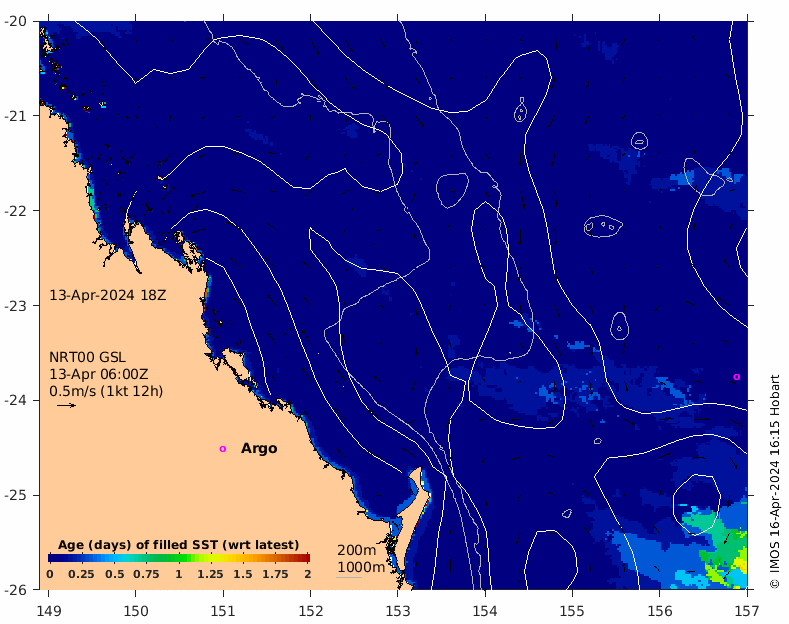Image resolution: width=789 pixels, height=624 pixels.
Task: Click longitude axis label '152'
Action: pyautogui.click(x=310, y=611)
